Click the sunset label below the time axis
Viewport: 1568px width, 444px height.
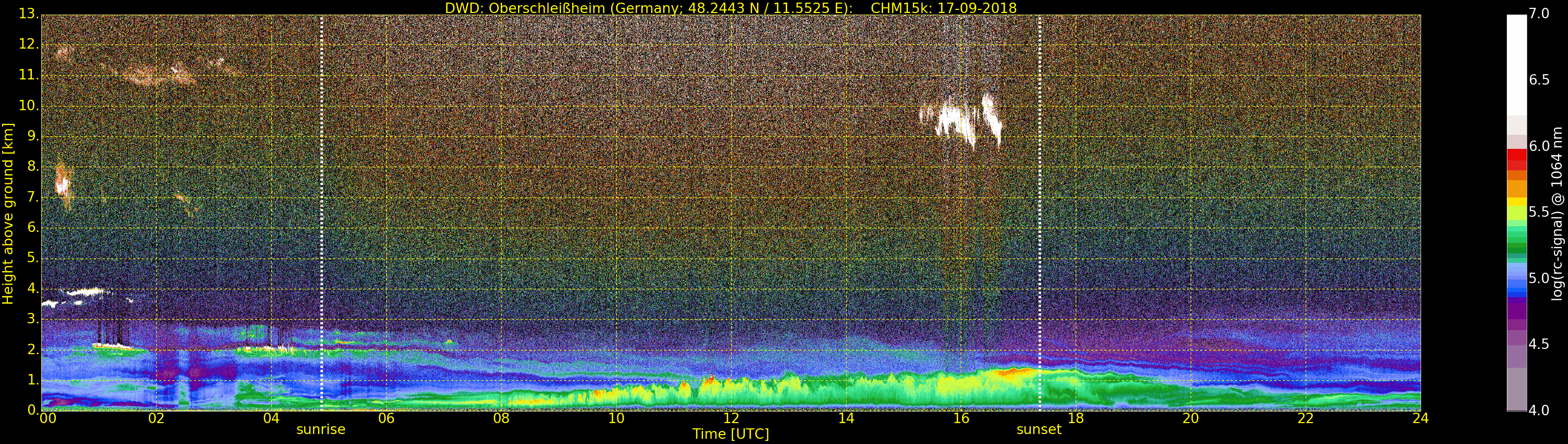pos(1039,429)
